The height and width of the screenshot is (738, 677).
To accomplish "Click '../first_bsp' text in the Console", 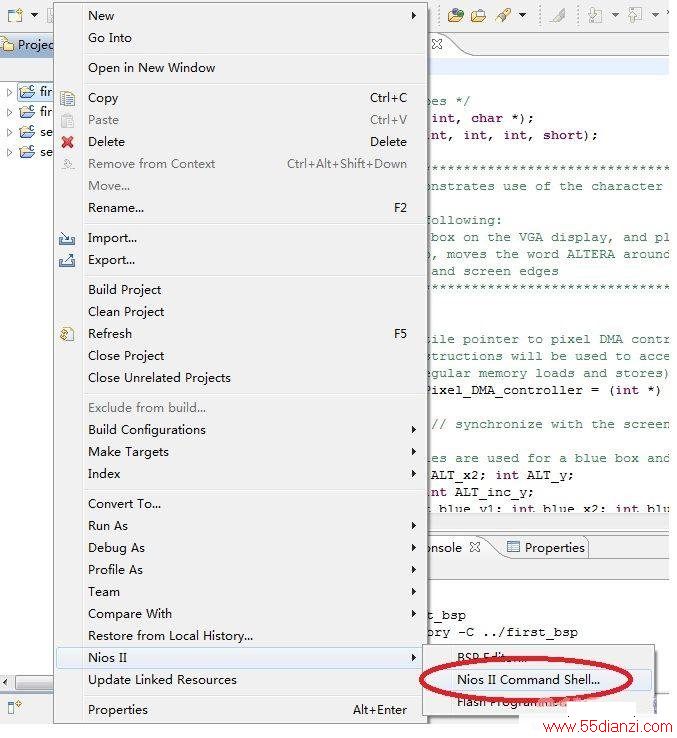I will tap(530, 632).
